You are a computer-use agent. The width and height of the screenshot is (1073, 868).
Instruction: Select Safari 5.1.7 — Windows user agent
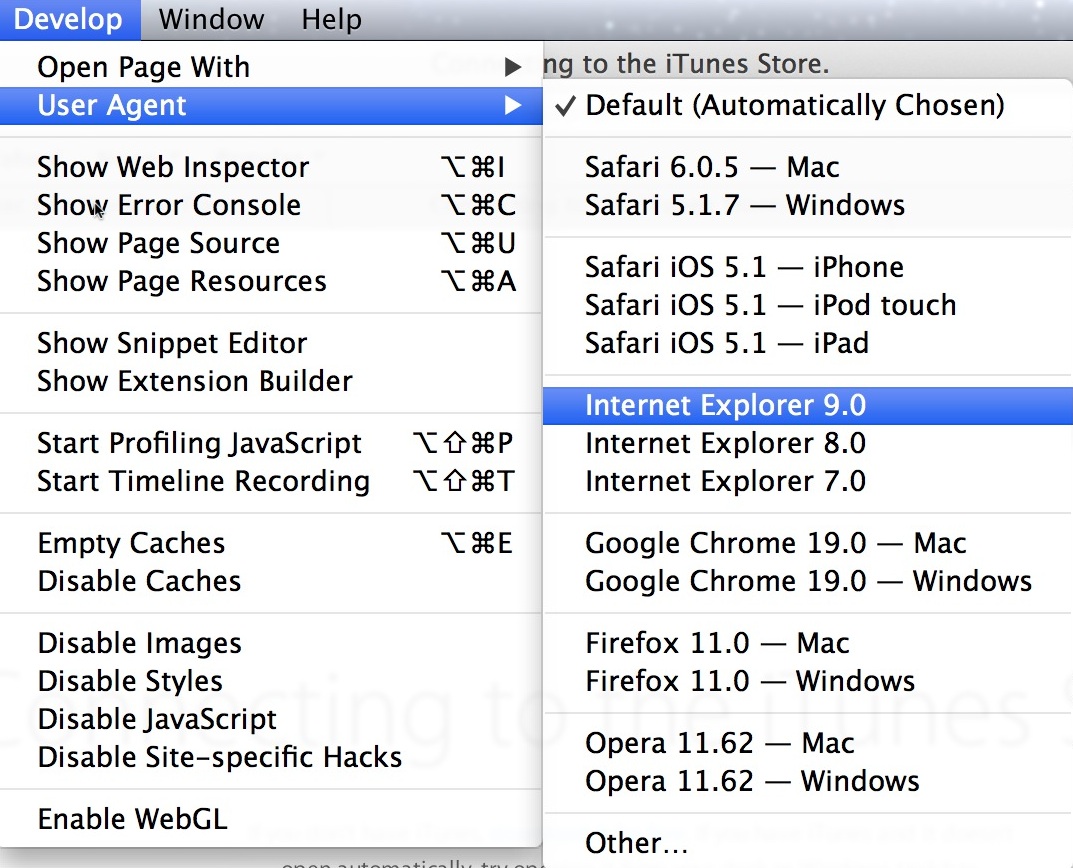tap(744, 205)
